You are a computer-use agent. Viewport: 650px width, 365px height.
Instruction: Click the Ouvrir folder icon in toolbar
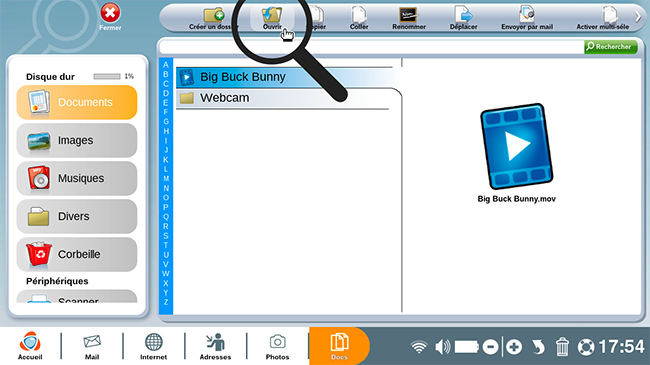click(272, 15)
